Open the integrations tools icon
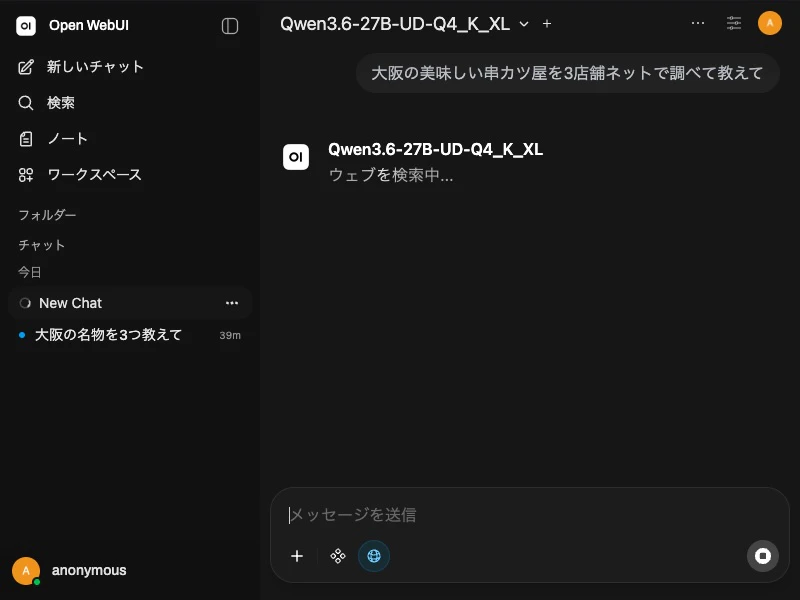800x600 pixels. 338,556
